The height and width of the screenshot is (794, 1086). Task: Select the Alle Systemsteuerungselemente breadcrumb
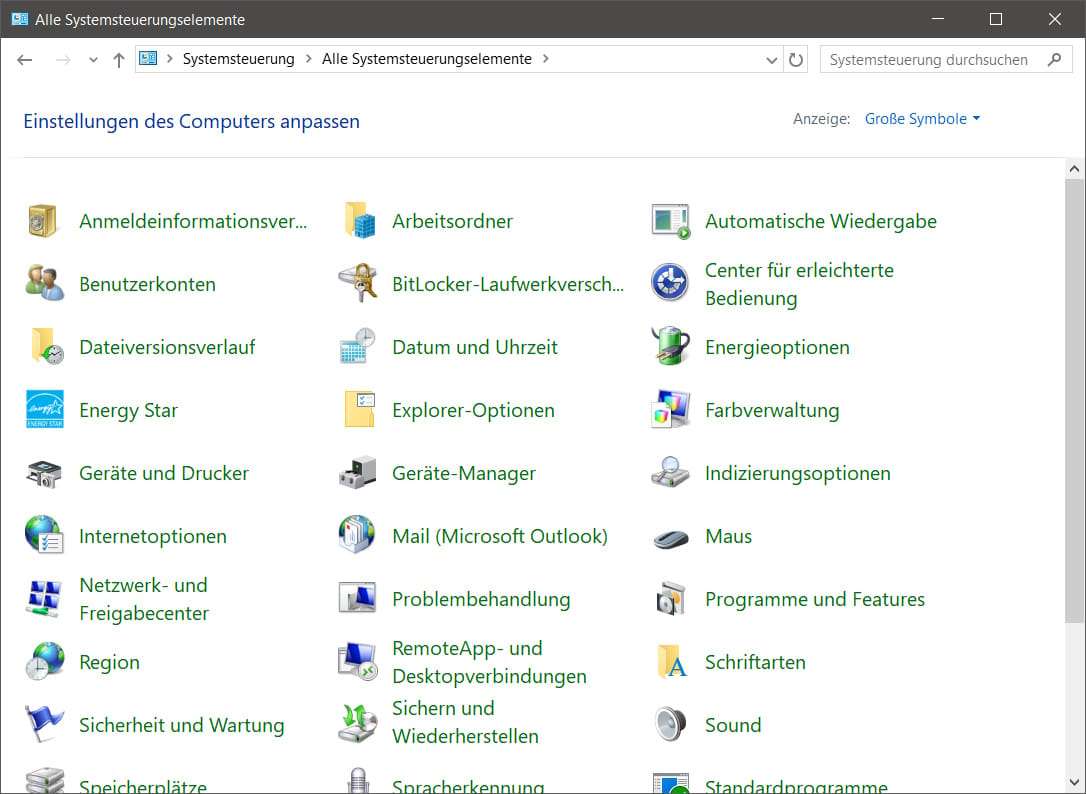(x=426, y=59)
